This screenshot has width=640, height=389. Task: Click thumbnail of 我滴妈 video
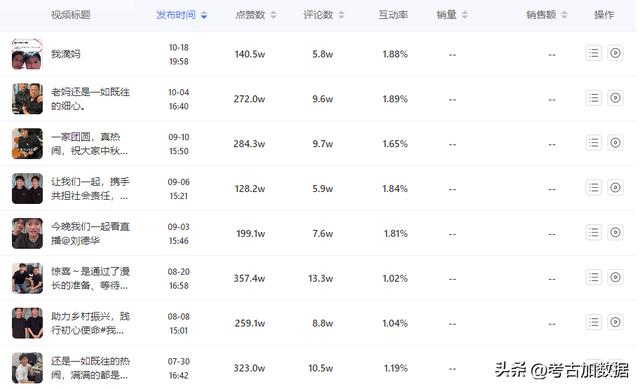coord(27,54)
